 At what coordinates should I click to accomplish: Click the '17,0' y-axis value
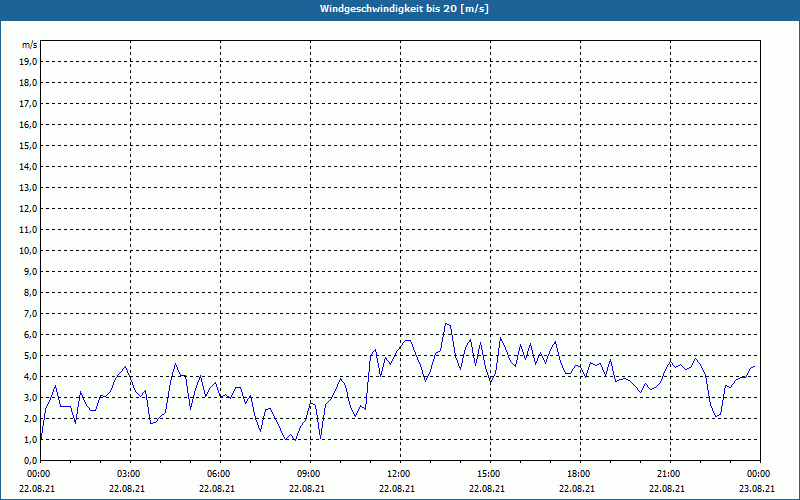click(x=29, y=104)
